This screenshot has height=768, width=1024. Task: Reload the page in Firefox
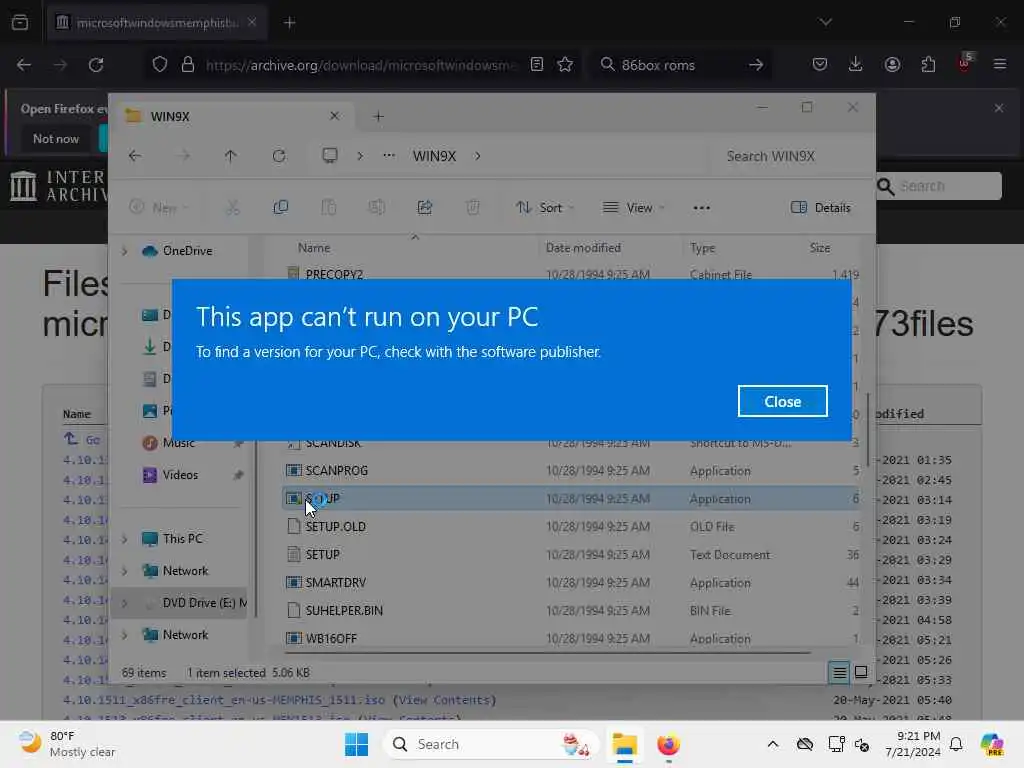point(96,65)
